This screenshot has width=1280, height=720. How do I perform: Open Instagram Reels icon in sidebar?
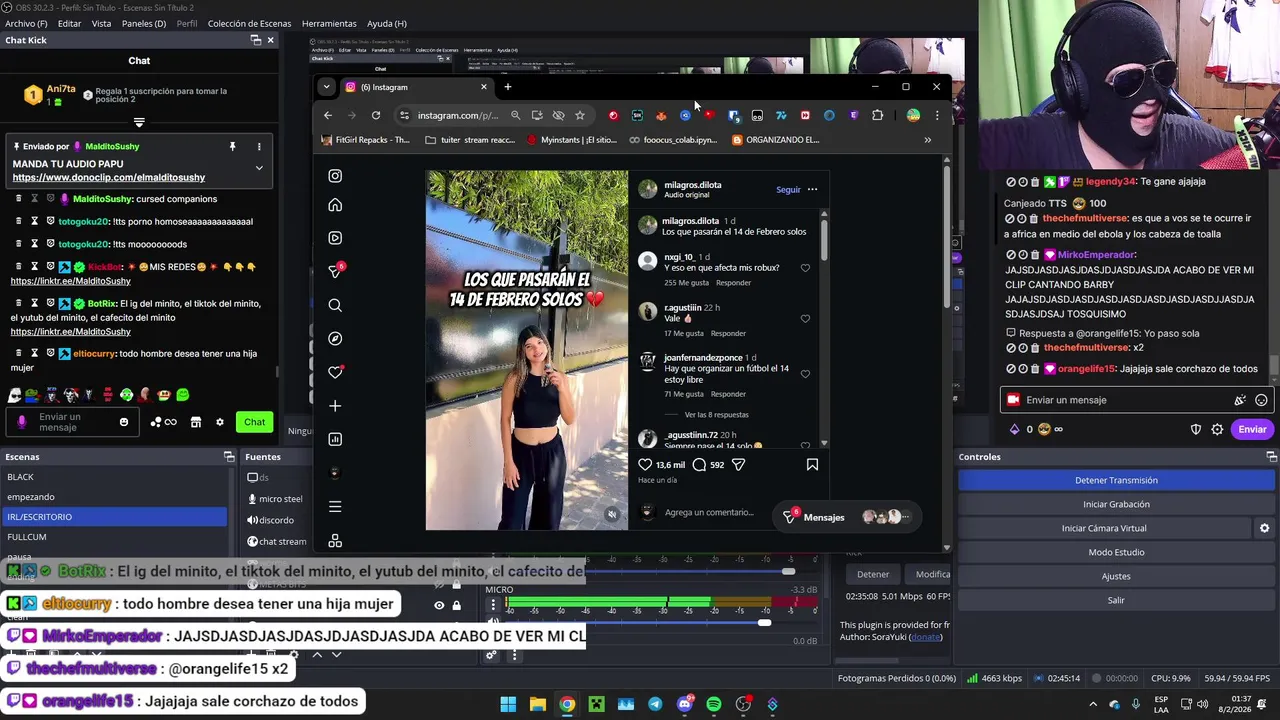(x=335, y=238)
